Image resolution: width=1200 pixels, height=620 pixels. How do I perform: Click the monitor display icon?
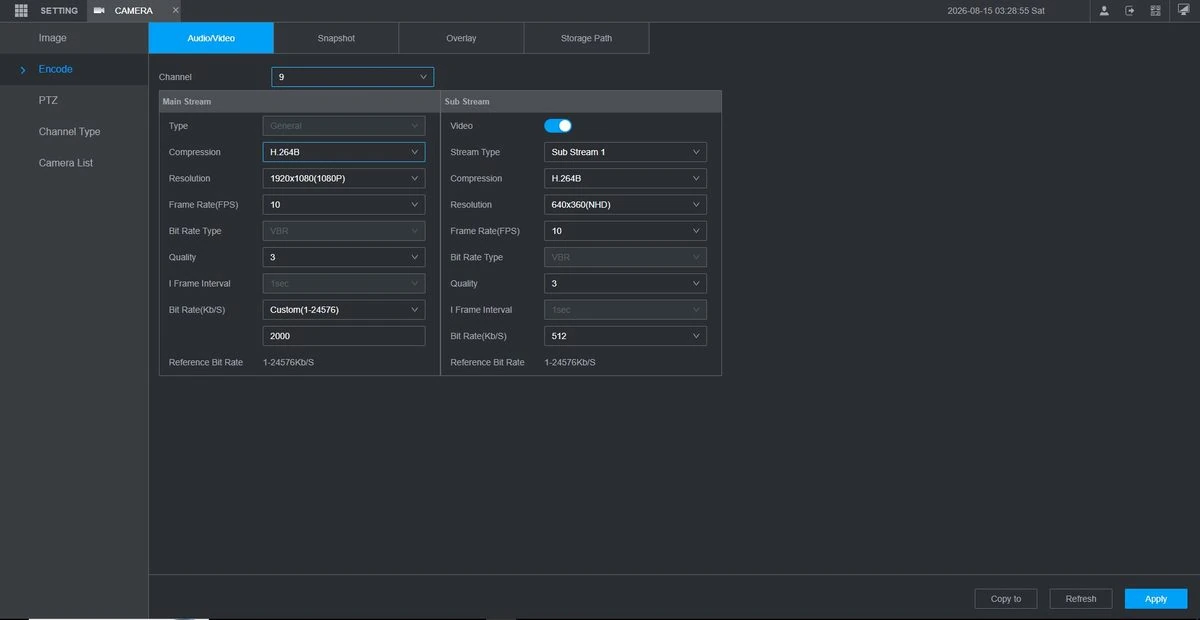point(1183,10)
